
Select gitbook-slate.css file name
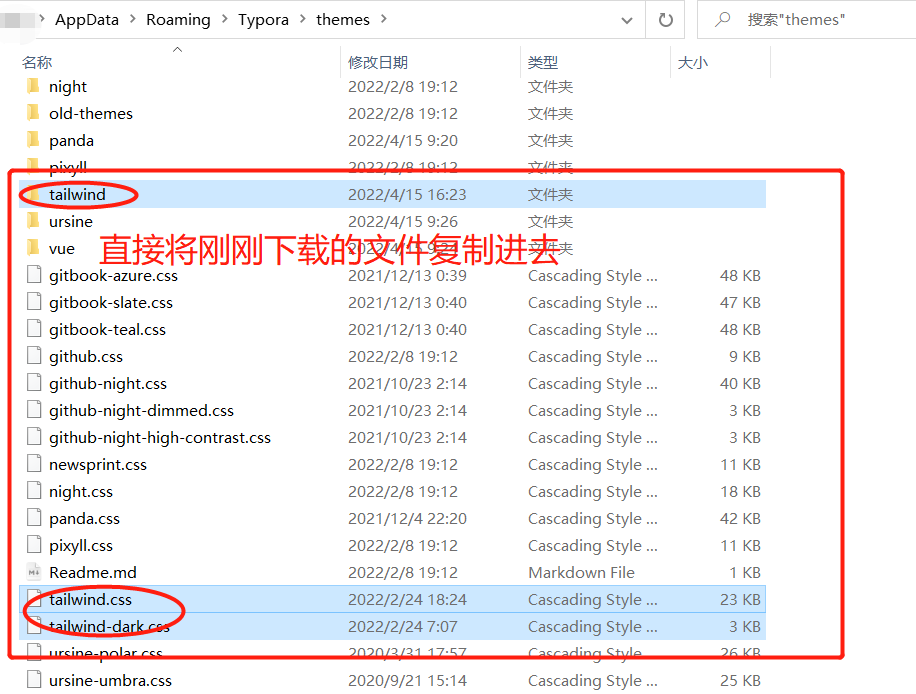pos(111,303)
